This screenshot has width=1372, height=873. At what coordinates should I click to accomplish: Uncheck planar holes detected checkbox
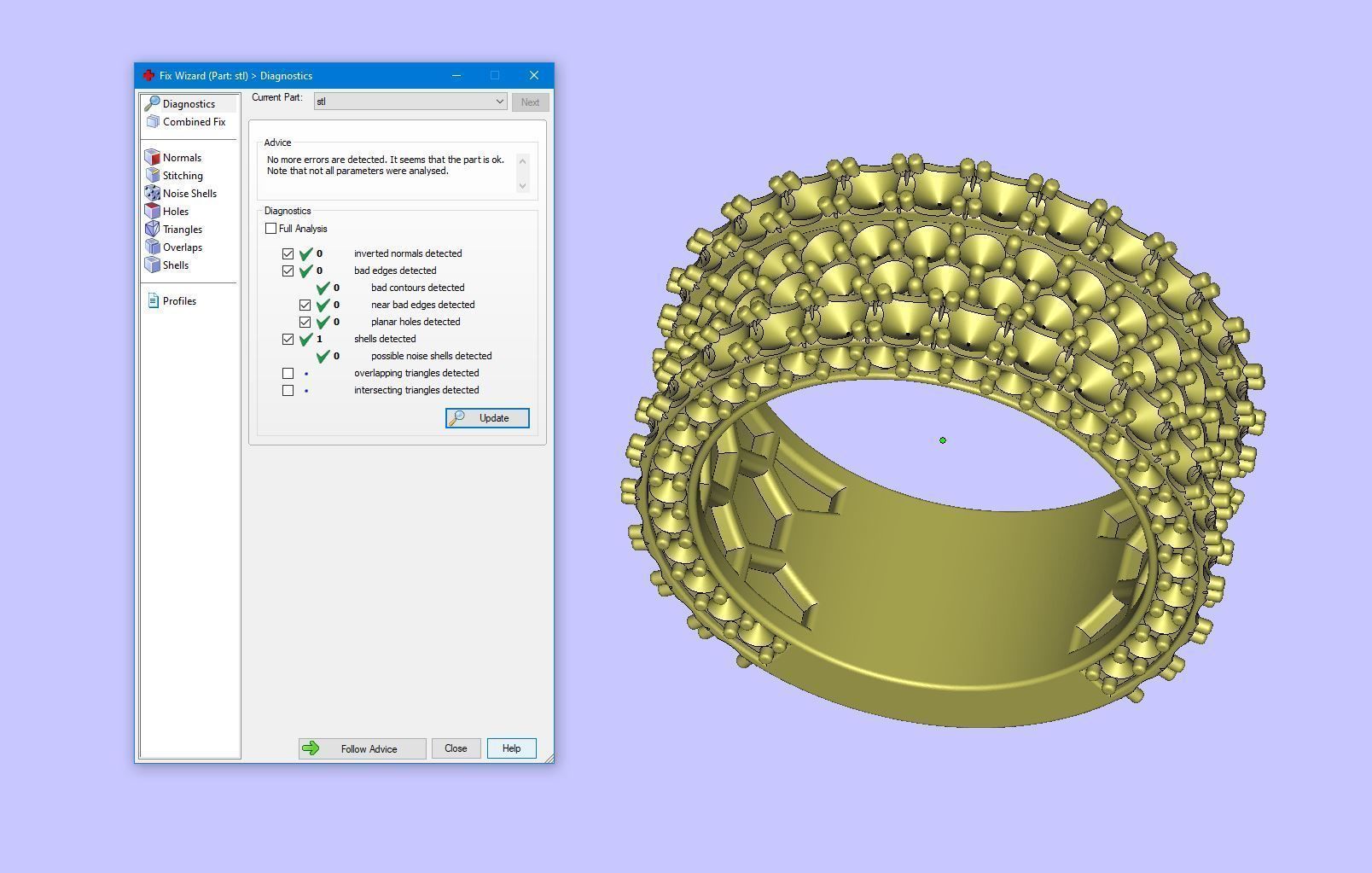(305, 323)
